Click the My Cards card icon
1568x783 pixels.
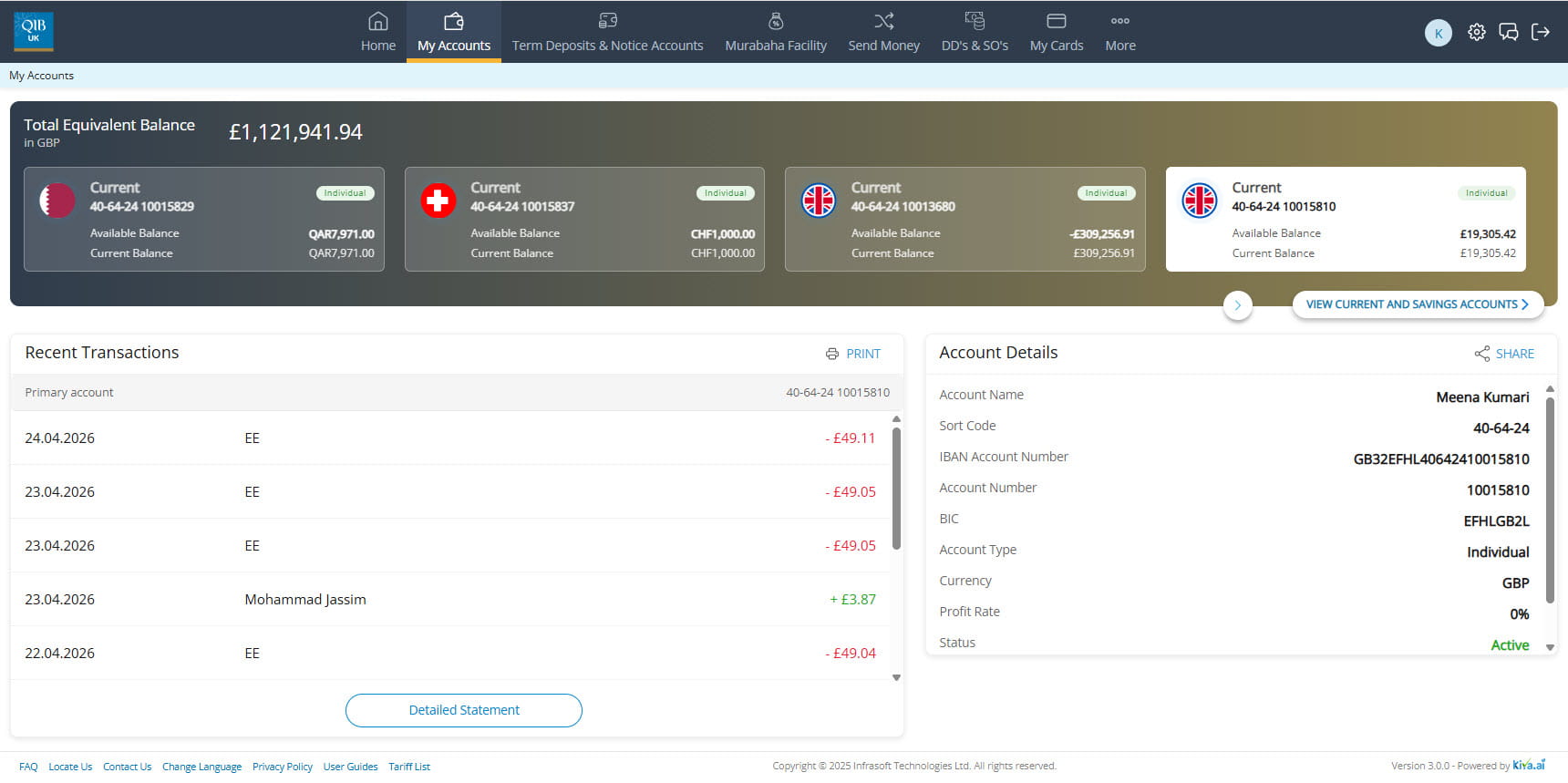coord(1057,21)
